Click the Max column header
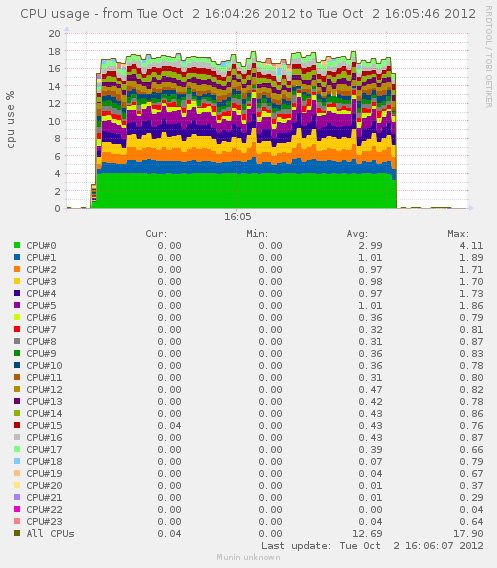This screenshot has height=568, width=497. click(458, 234)
